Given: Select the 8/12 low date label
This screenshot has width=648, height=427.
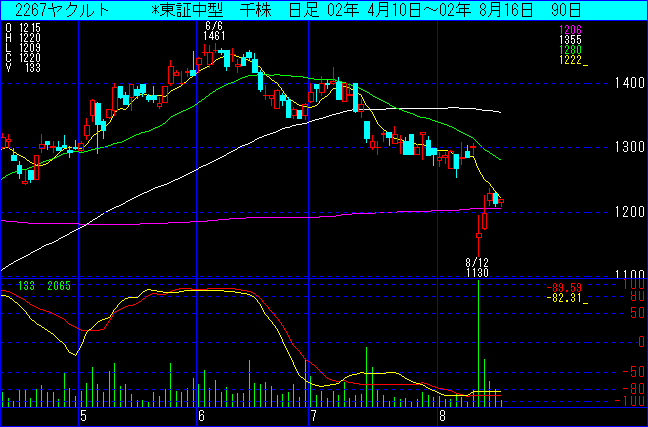Looking at the screenshot, I should (x=477, y=262).
